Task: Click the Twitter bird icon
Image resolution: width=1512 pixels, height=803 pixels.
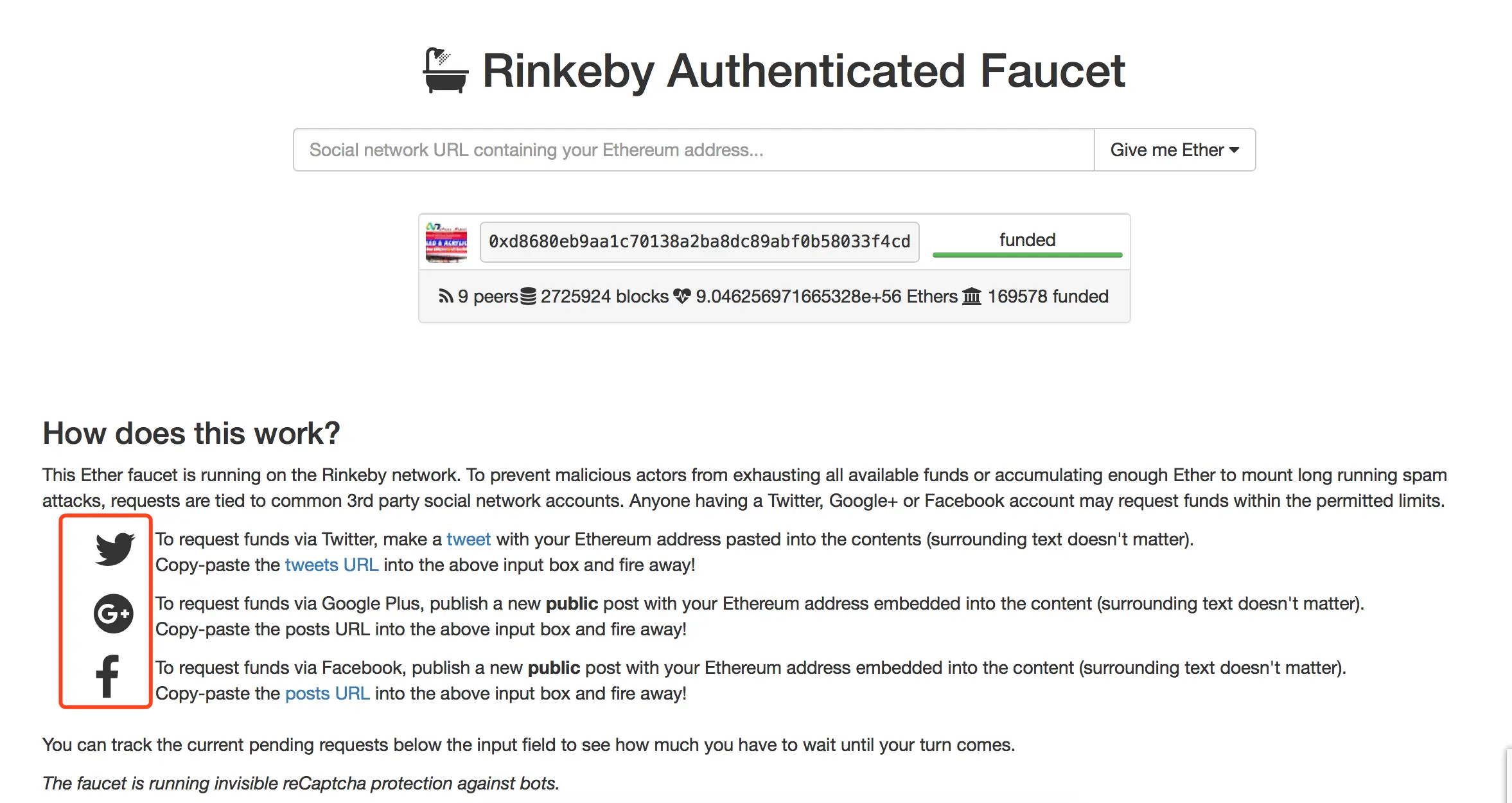Action: click(x=114, y=549)
